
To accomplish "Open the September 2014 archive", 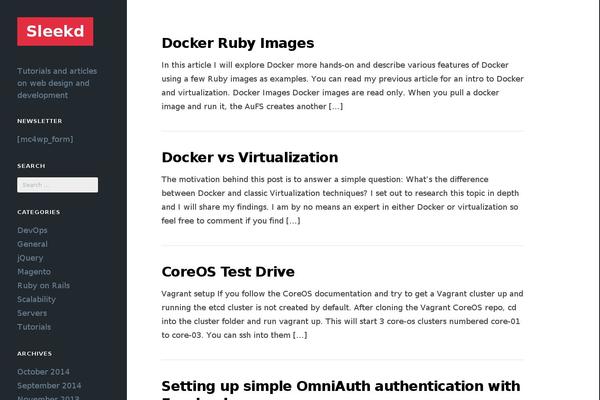I will click(x=49, y=385).
